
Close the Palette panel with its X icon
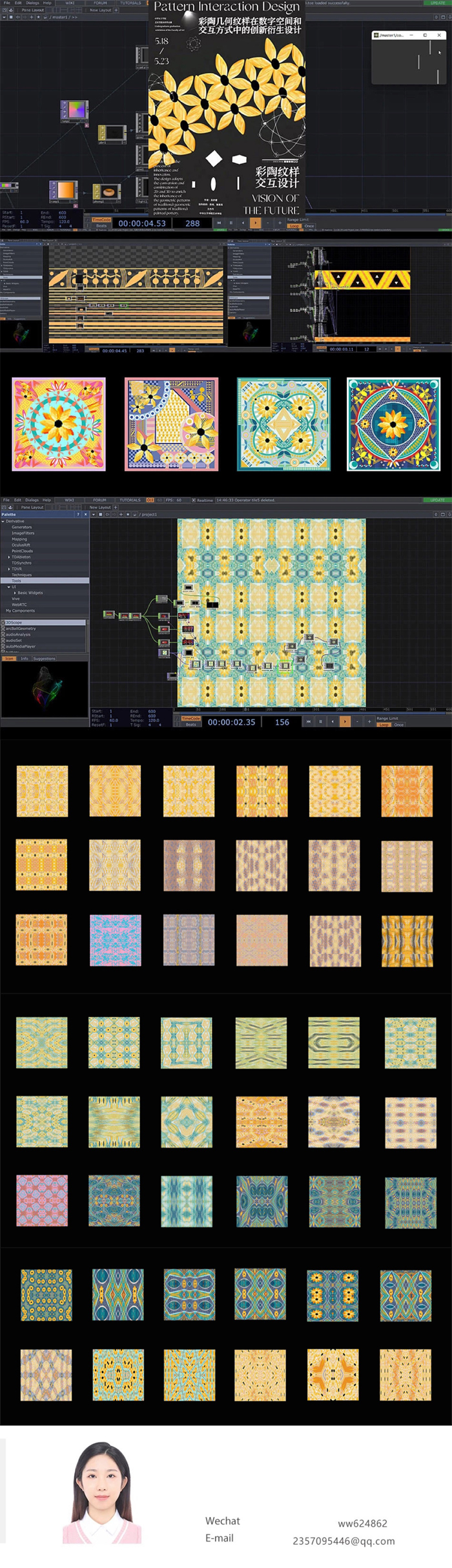pos(85,514)
